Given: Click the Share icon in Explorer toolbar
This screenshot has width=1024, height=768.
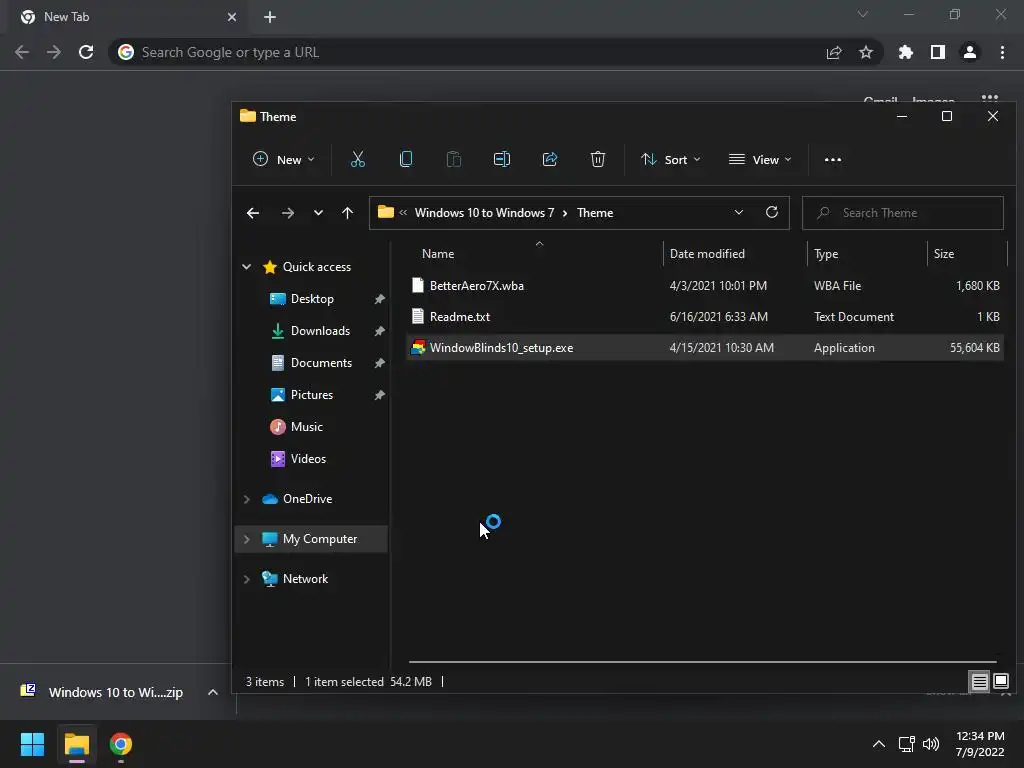Looking at the screenshot, I should [550, 159].
